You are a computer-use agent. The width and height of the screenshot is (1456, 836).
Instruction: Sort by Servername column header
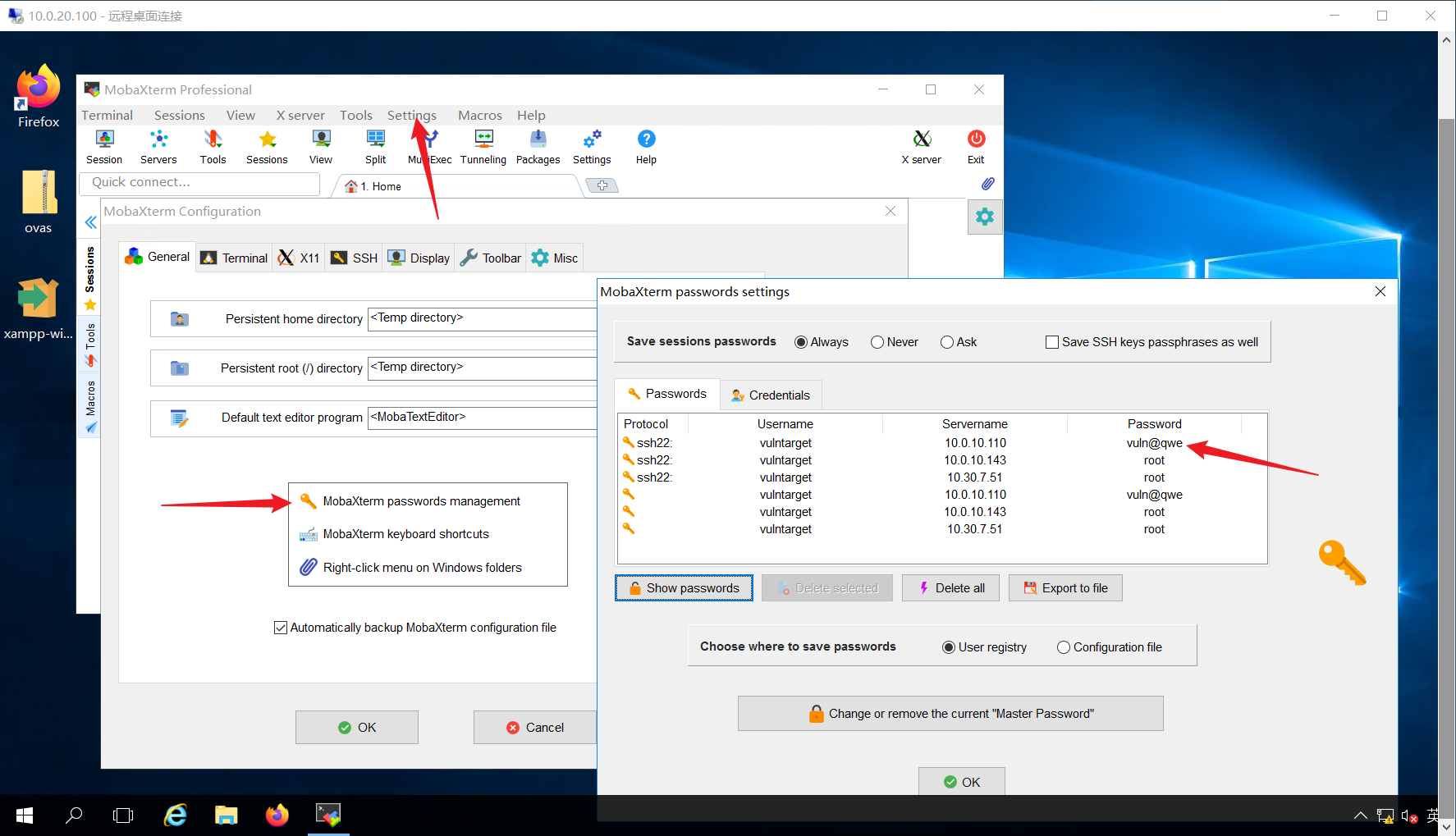click(x=975, y=424)
